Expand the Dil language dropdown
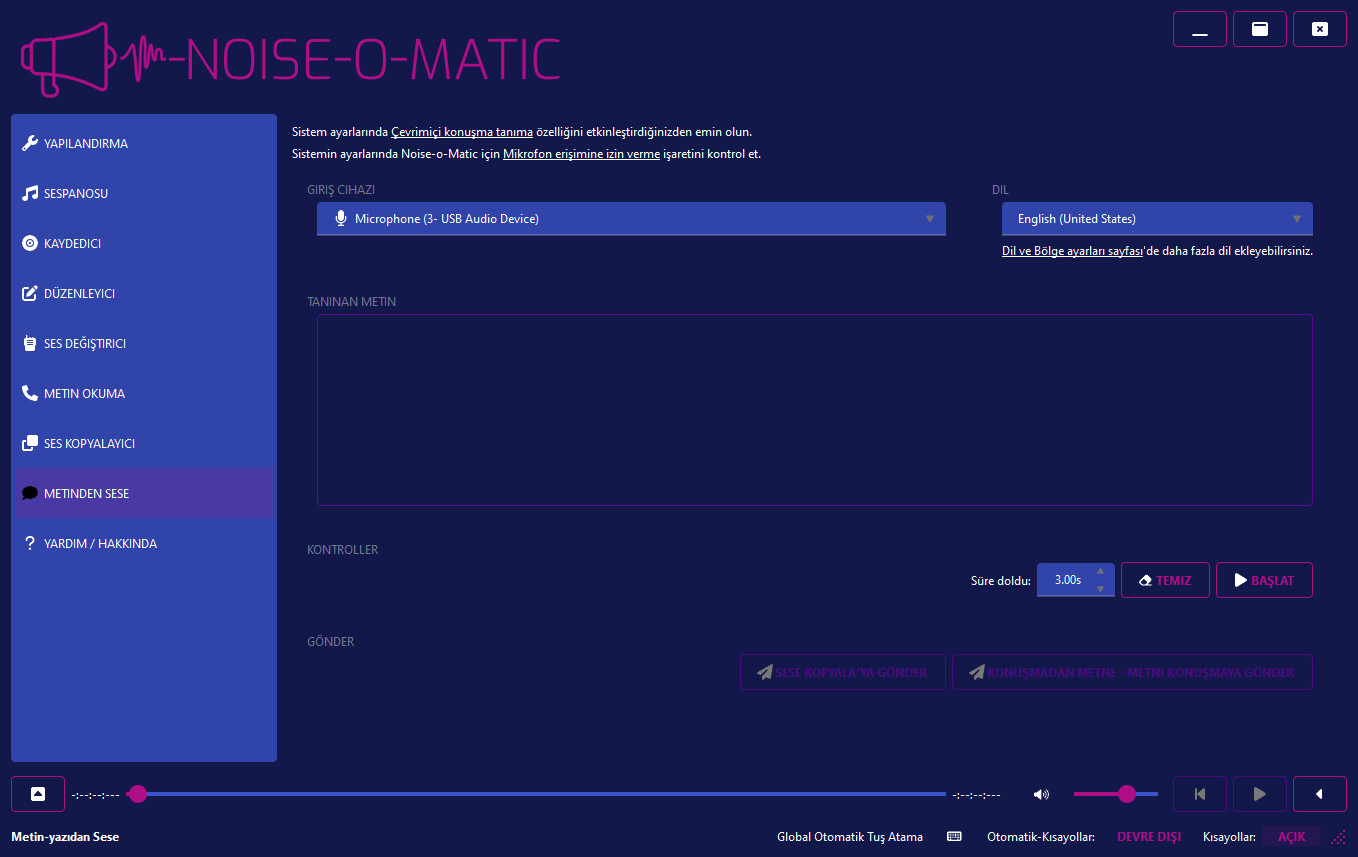The width and height of the screenshot is (1358, 857). [x=1157, y=218]
